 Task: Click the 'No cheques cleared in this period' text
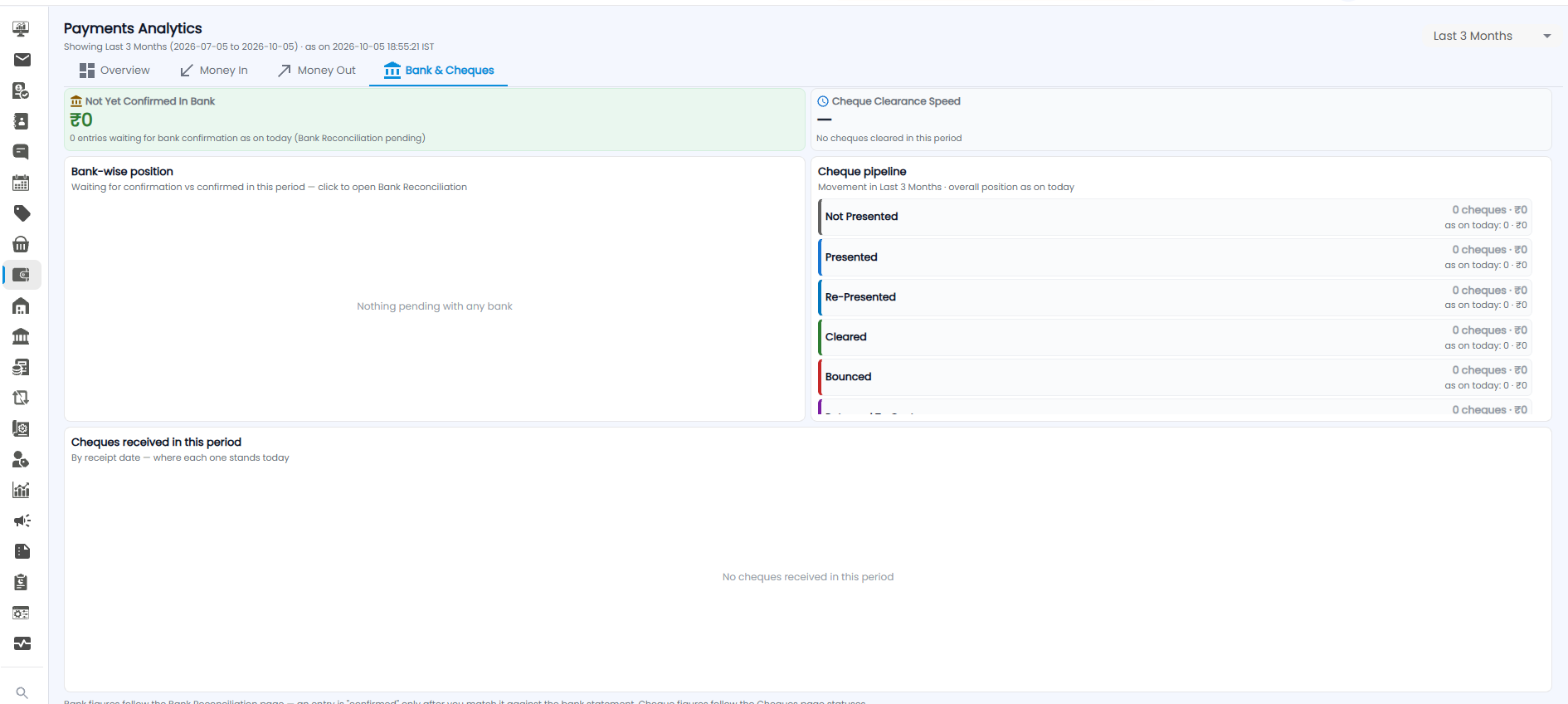(889, 139)
